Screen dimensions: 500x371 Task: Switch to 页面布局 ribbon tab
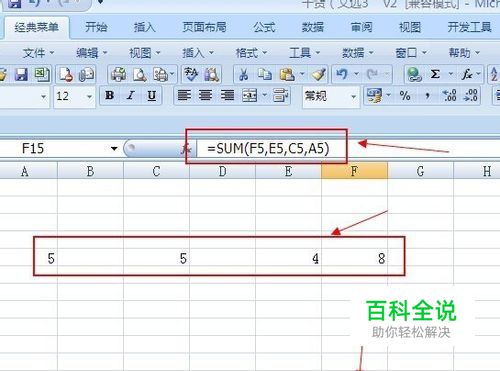pyautogui.click(x=204, y=27)
